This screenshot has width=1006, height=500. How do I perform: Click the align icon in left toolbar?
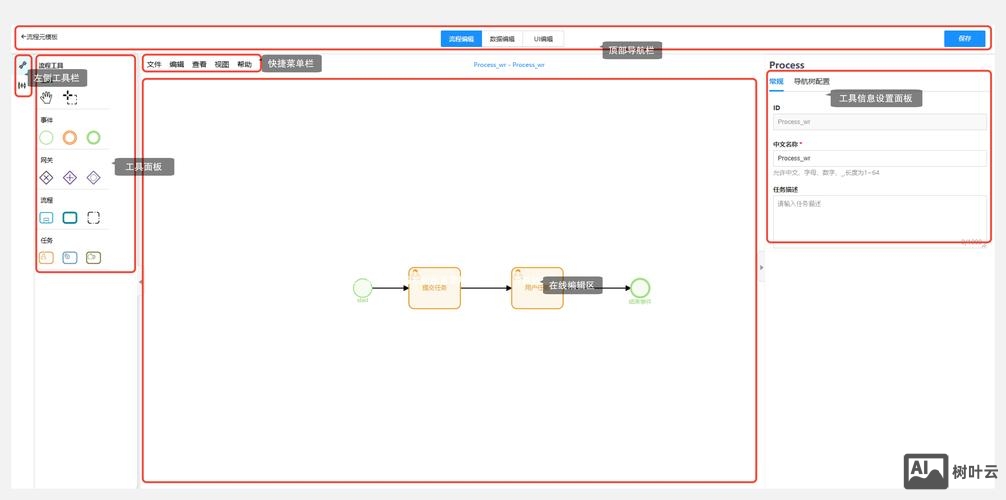(22, 85)
